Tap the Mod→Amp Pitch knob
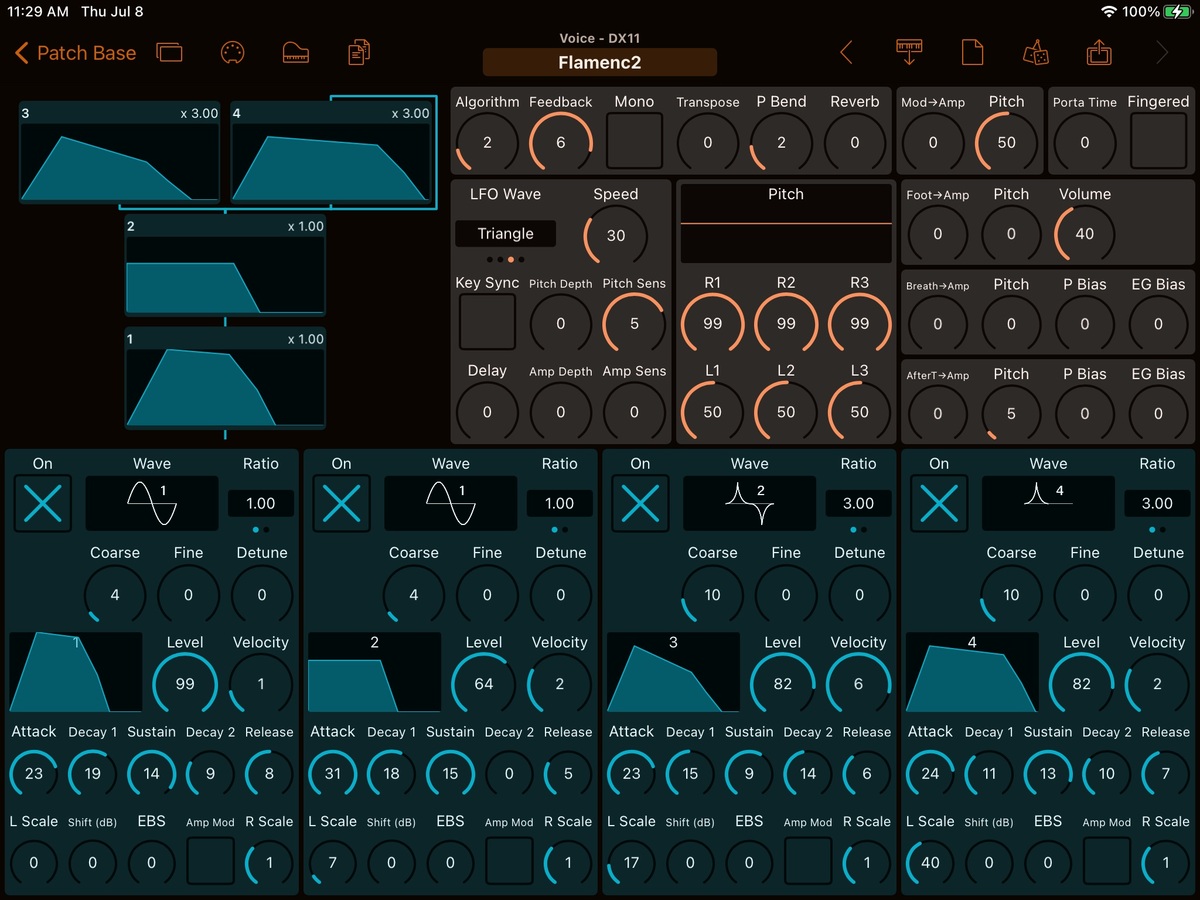Image resolution: width=1200 pixels, height=900 pixels. pos(1006,142)
